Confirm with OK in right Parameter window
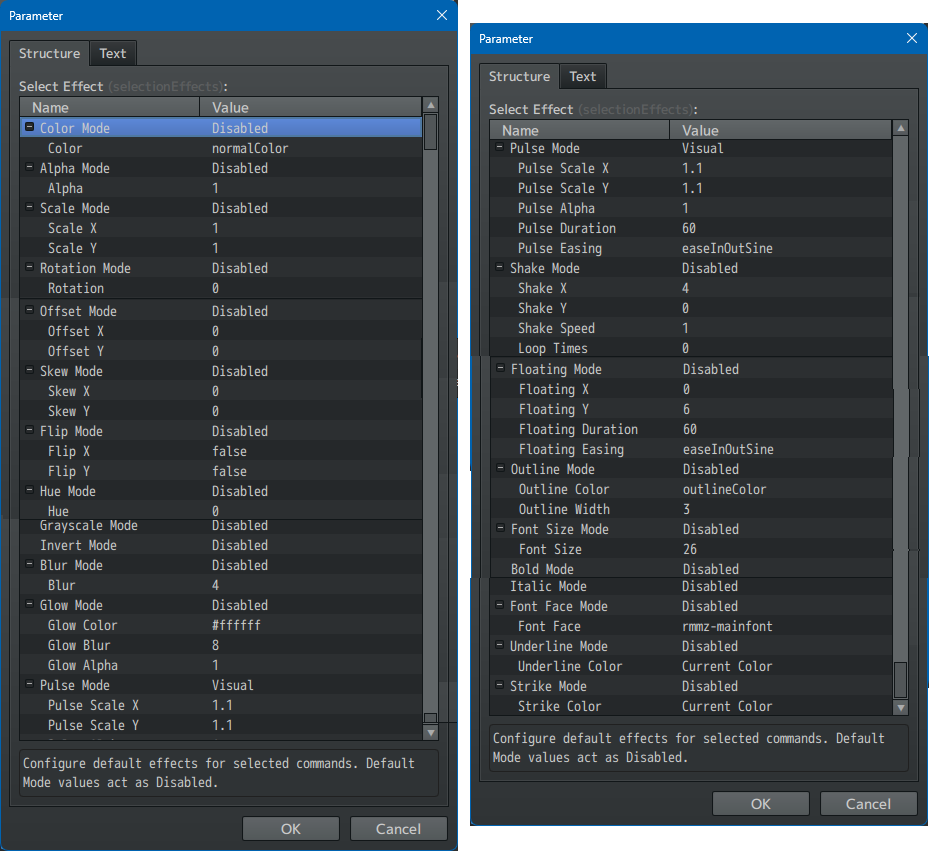Image resolution: width=929 pixels, height=851 pixels. click(761, 804)
